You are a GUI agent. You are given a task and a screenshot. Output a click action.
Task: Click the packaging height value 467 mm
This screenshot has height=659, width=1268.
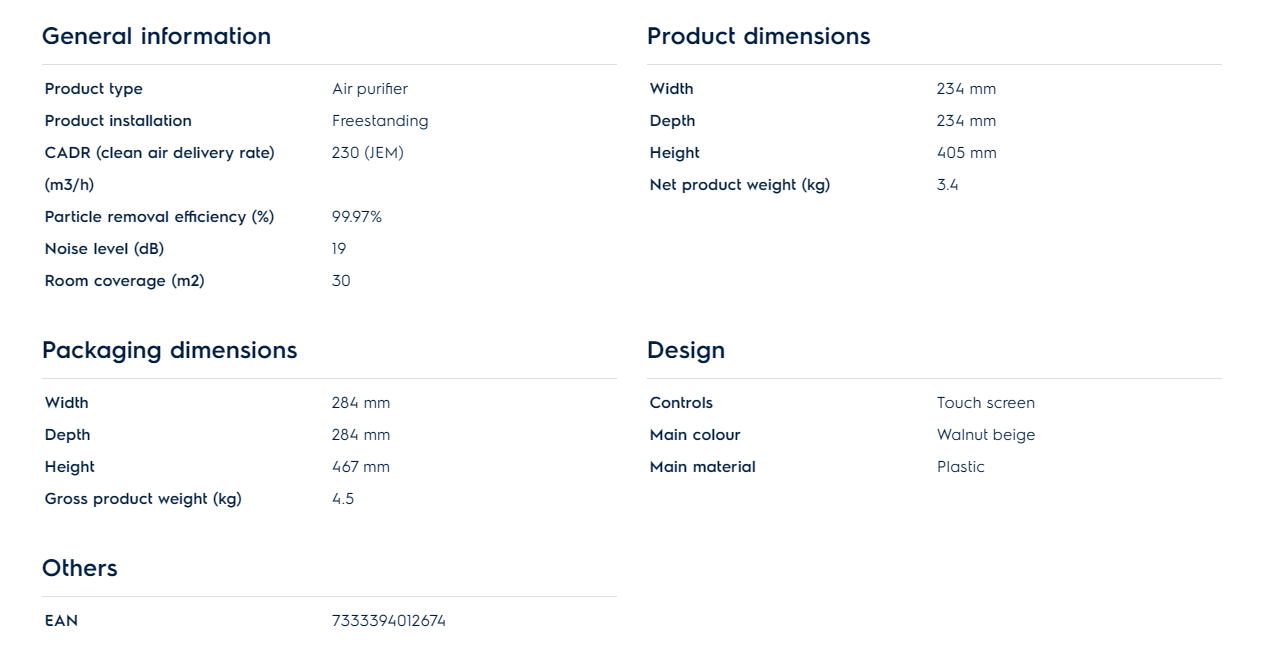click(361, 467)
